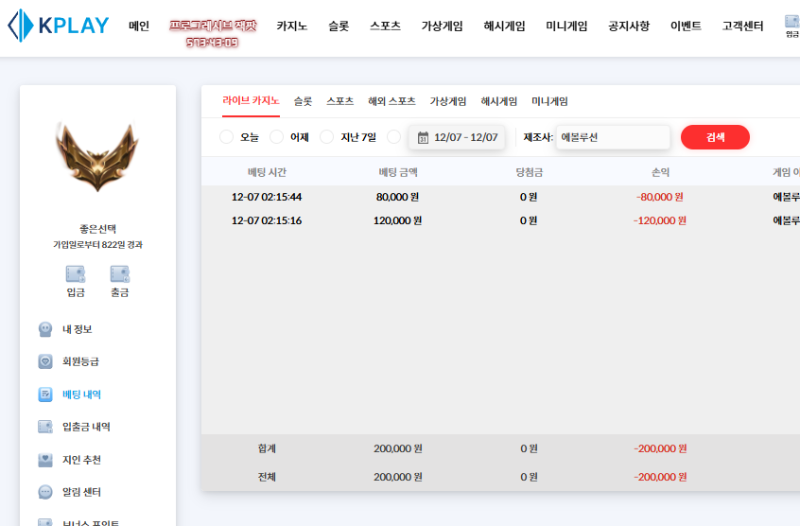Click the calendar icon in the date range field
800x526 pixels.
click(423, 137)
